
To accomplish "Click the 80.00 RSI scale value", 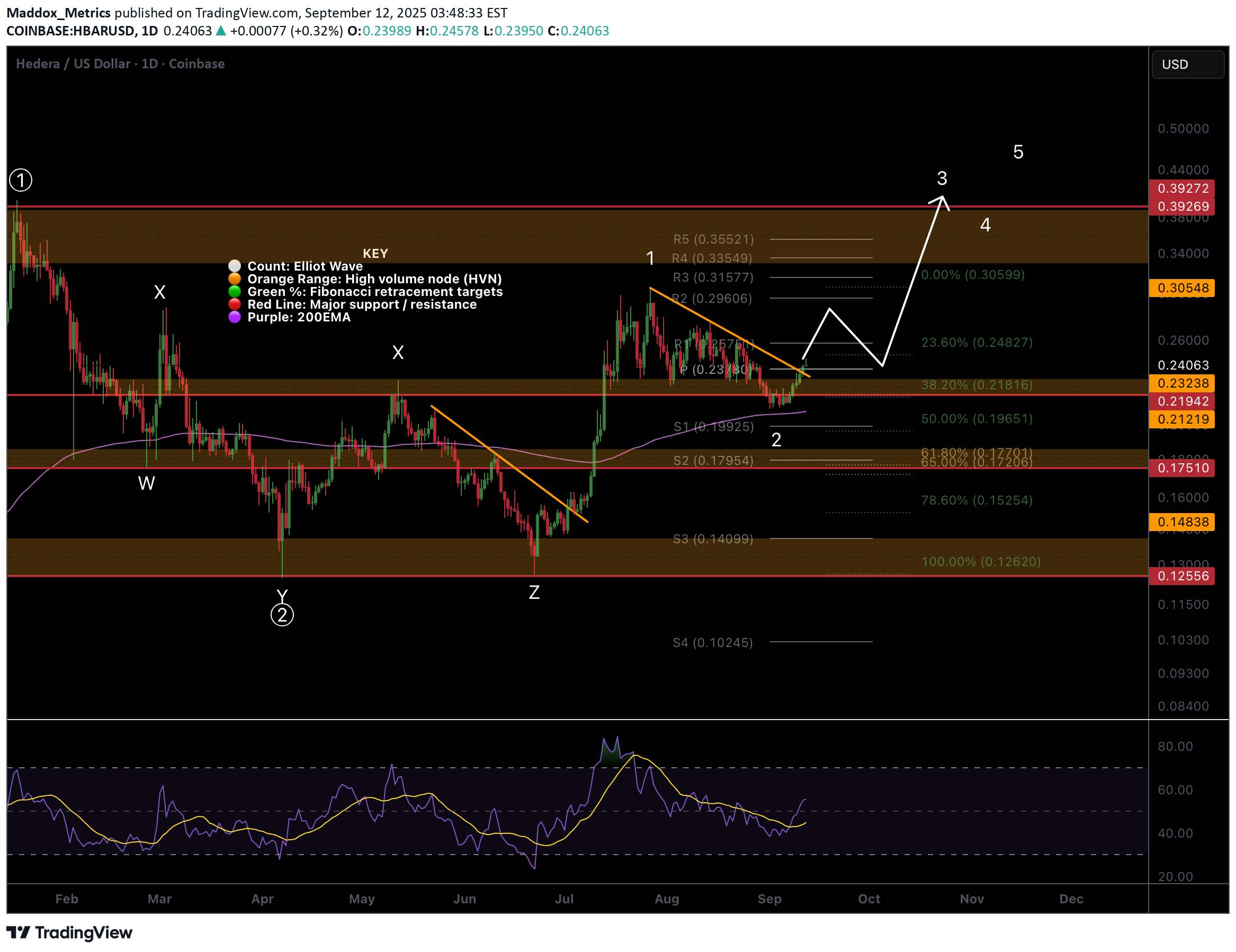I will (1176, 747).
